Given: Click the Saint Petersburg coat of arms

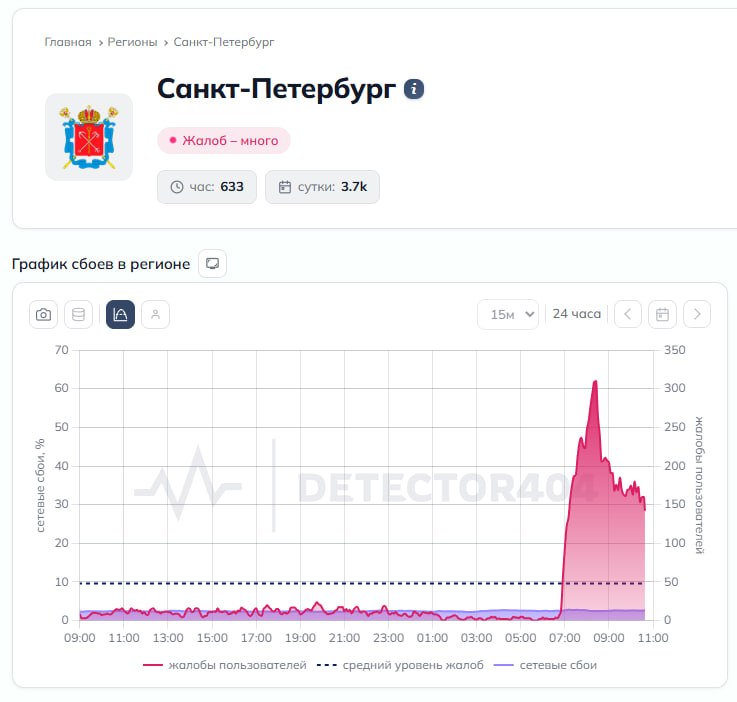Looking at the screenshot, I should (x=89, y=137).
